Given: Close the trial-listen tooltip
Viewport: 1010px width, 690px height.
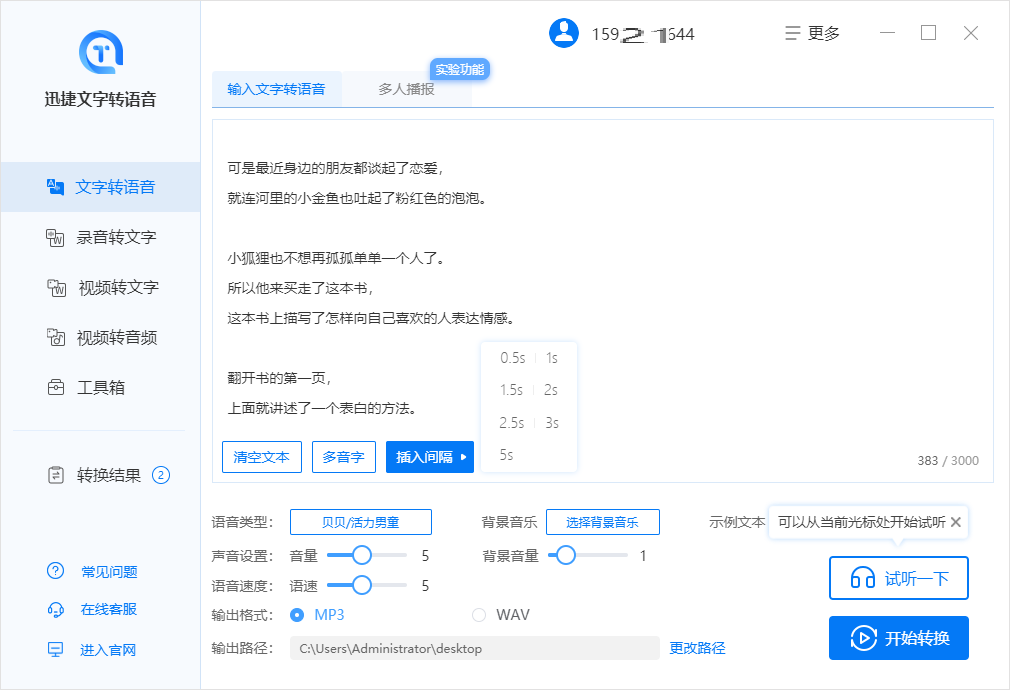Looking at the screenshot, I should [956, 522].
